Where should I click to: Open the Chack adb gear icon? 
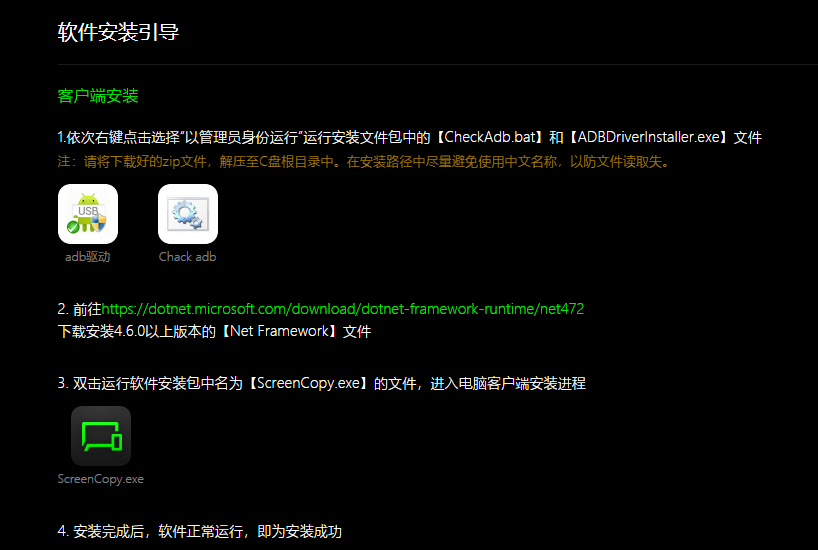click(188, 214)
